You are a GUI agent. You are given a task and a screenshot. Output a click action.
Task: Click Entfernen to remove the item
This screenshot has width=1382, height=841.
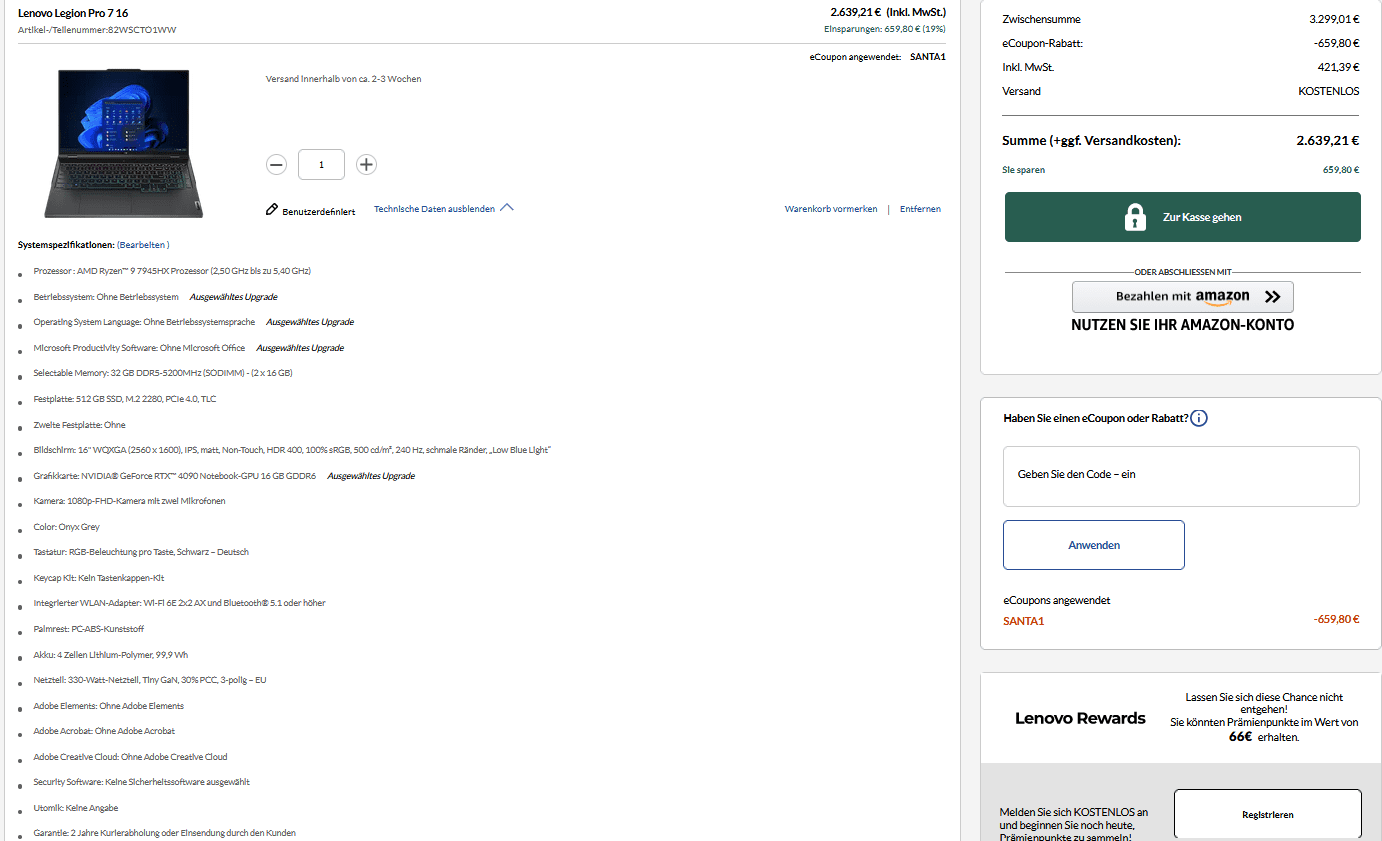click(920, 209)
